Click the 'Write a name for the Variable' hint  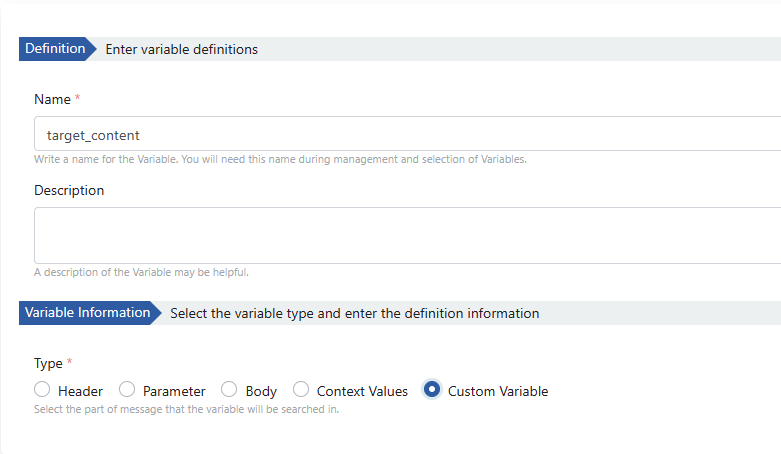(x=280, y=159)
